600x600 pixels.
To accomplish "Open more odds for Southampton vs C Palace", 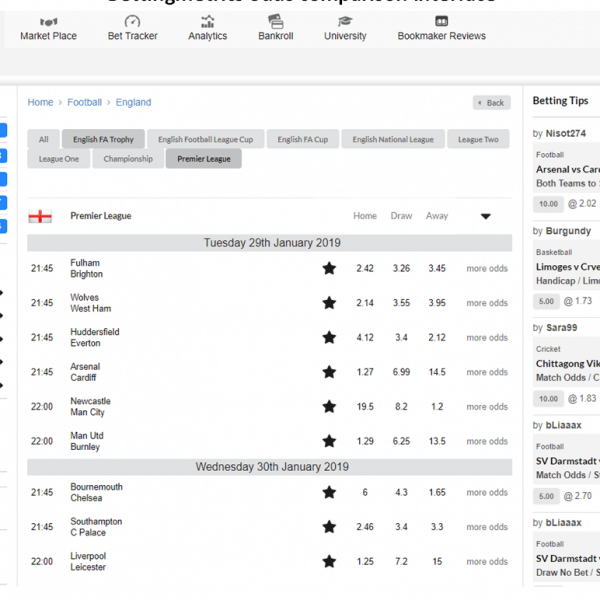I will click(487, 527).
